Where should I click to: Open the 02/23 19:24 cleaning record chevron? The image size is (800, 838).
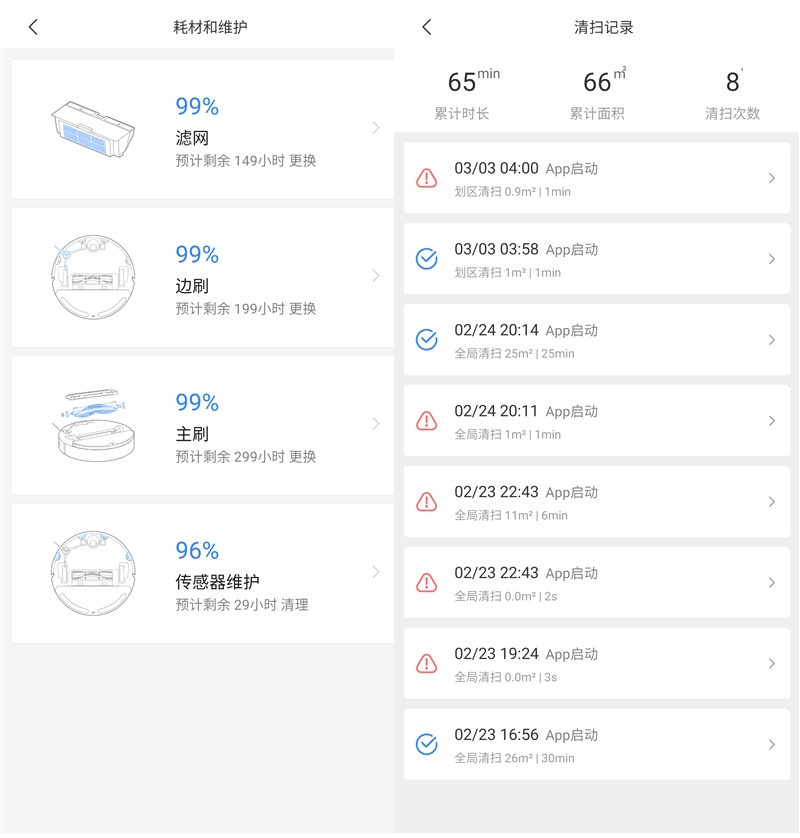point(771,663)
